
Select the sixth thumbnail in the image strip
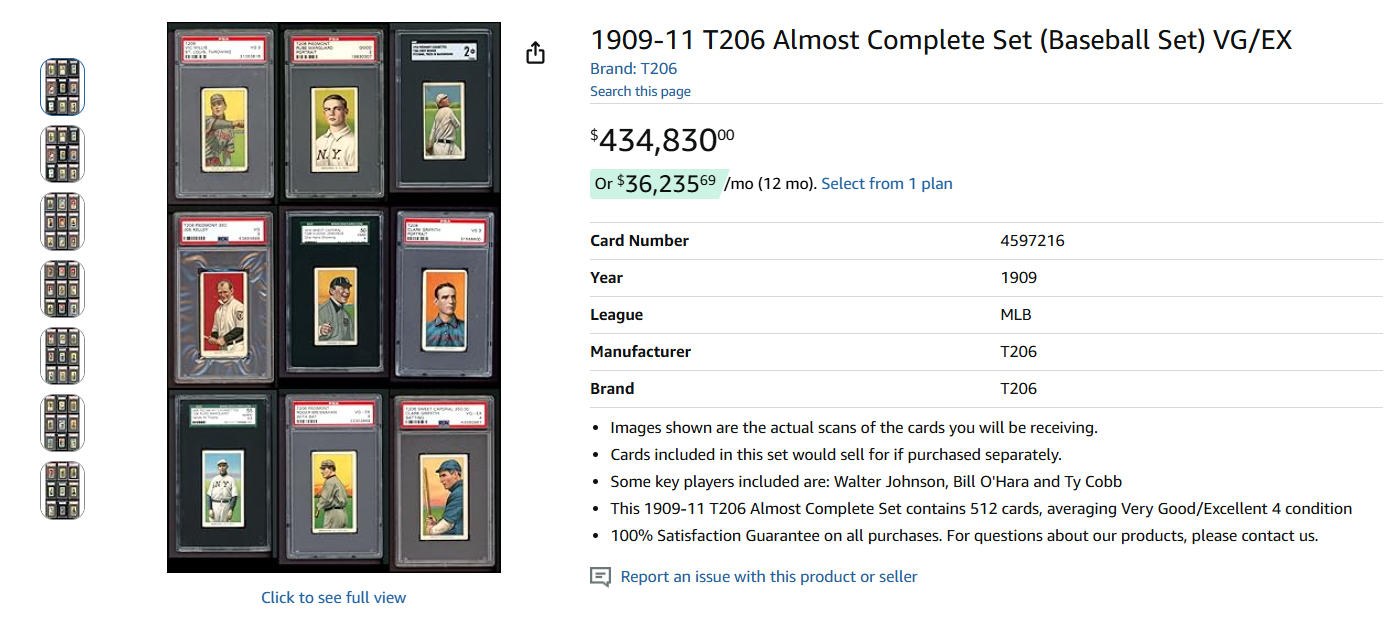[x=62, y=421]
